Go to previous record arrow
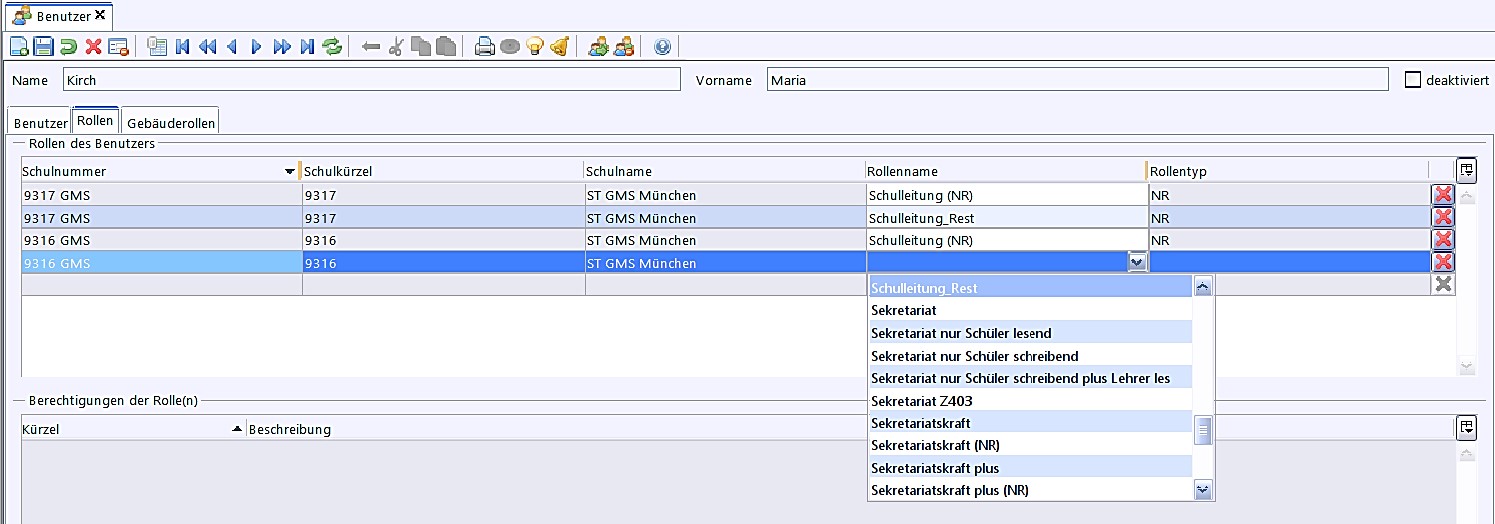Screen dimensions: 1495x524 232,46
